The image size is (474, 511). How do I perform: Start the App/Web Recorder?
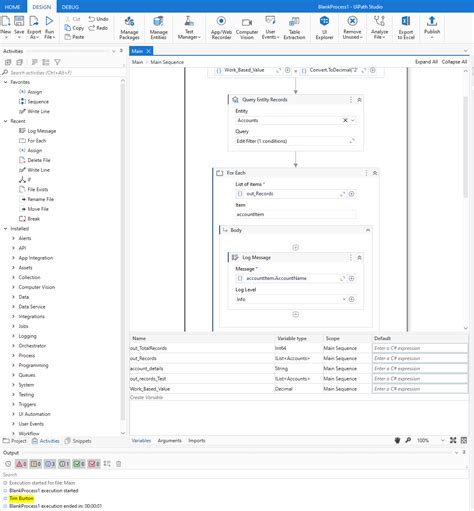pyautogui.click(x=221, y=27)
